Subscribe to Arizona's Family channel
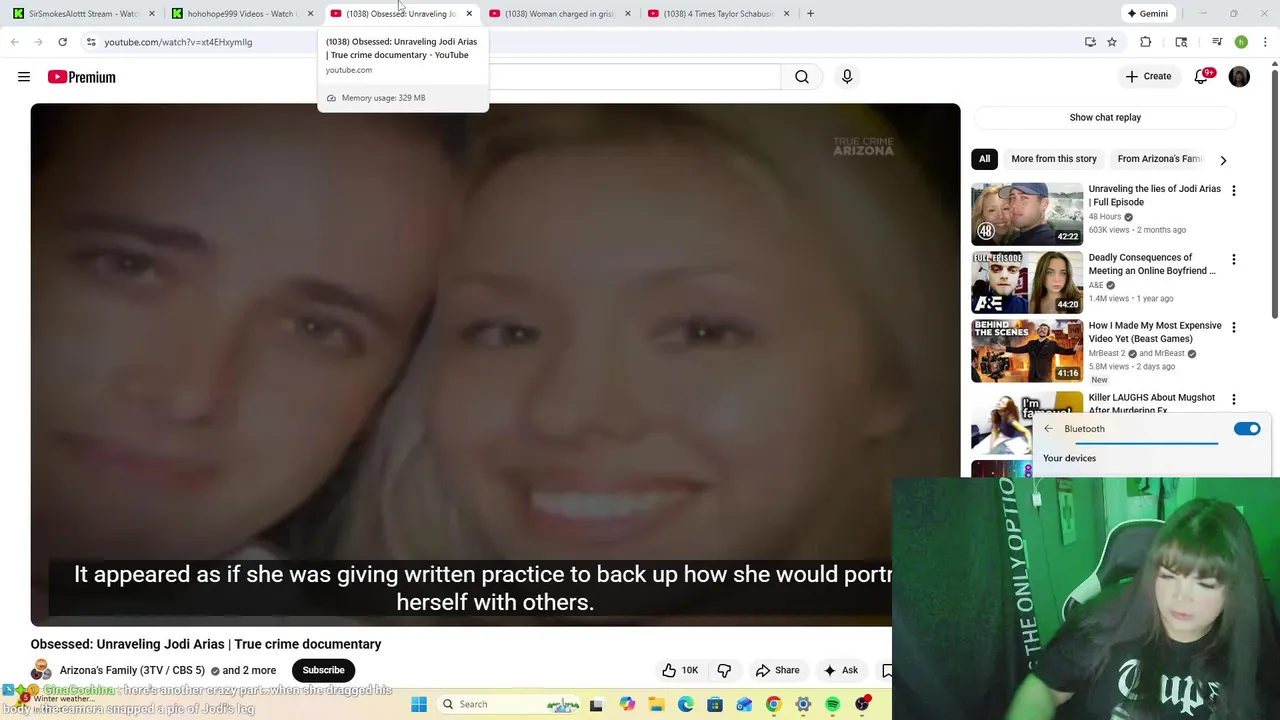This screenshot has height=720, width=1280. point(323,670)
